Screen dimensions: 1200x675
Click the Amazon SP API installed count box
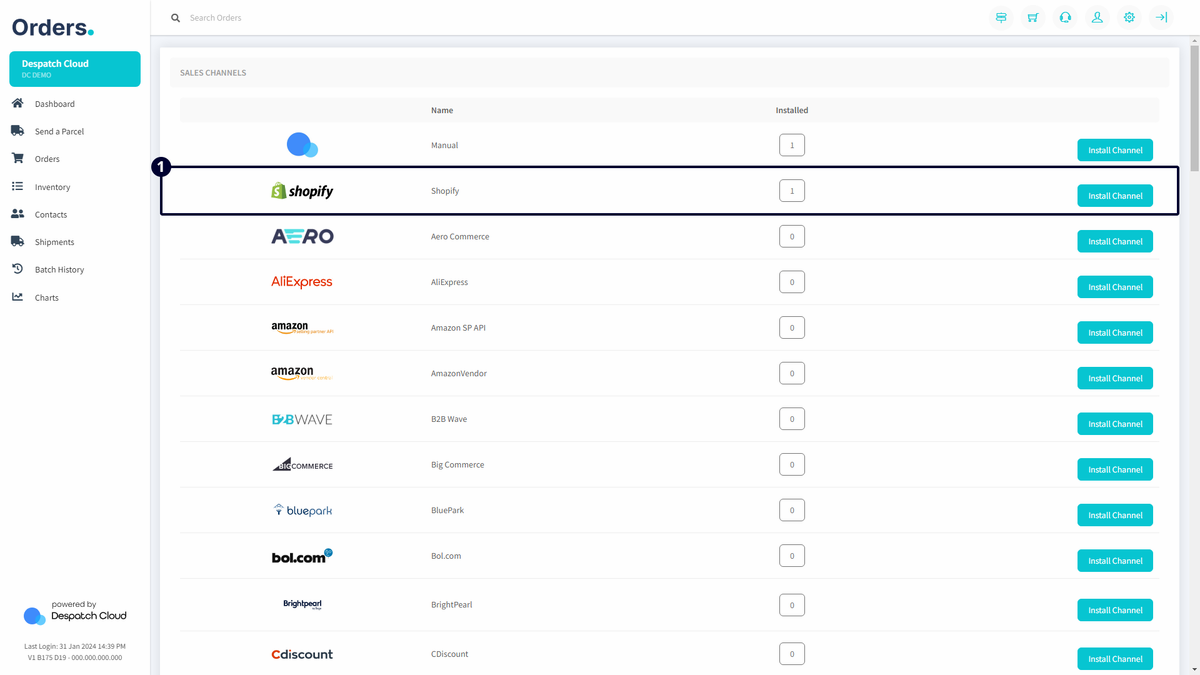[791, 328]
